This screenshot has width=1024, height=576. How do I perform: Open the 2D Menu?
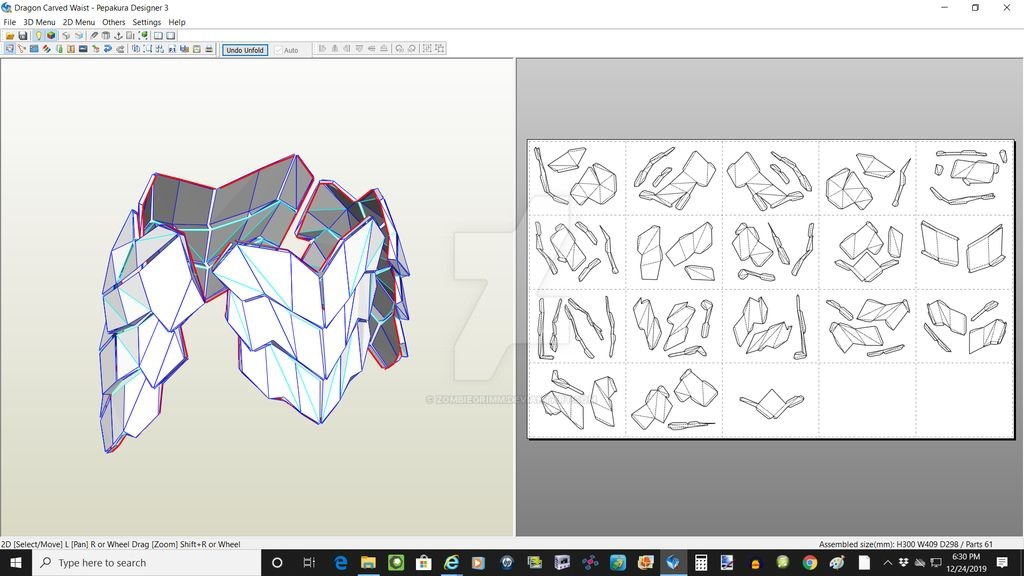tap(78, 22)
